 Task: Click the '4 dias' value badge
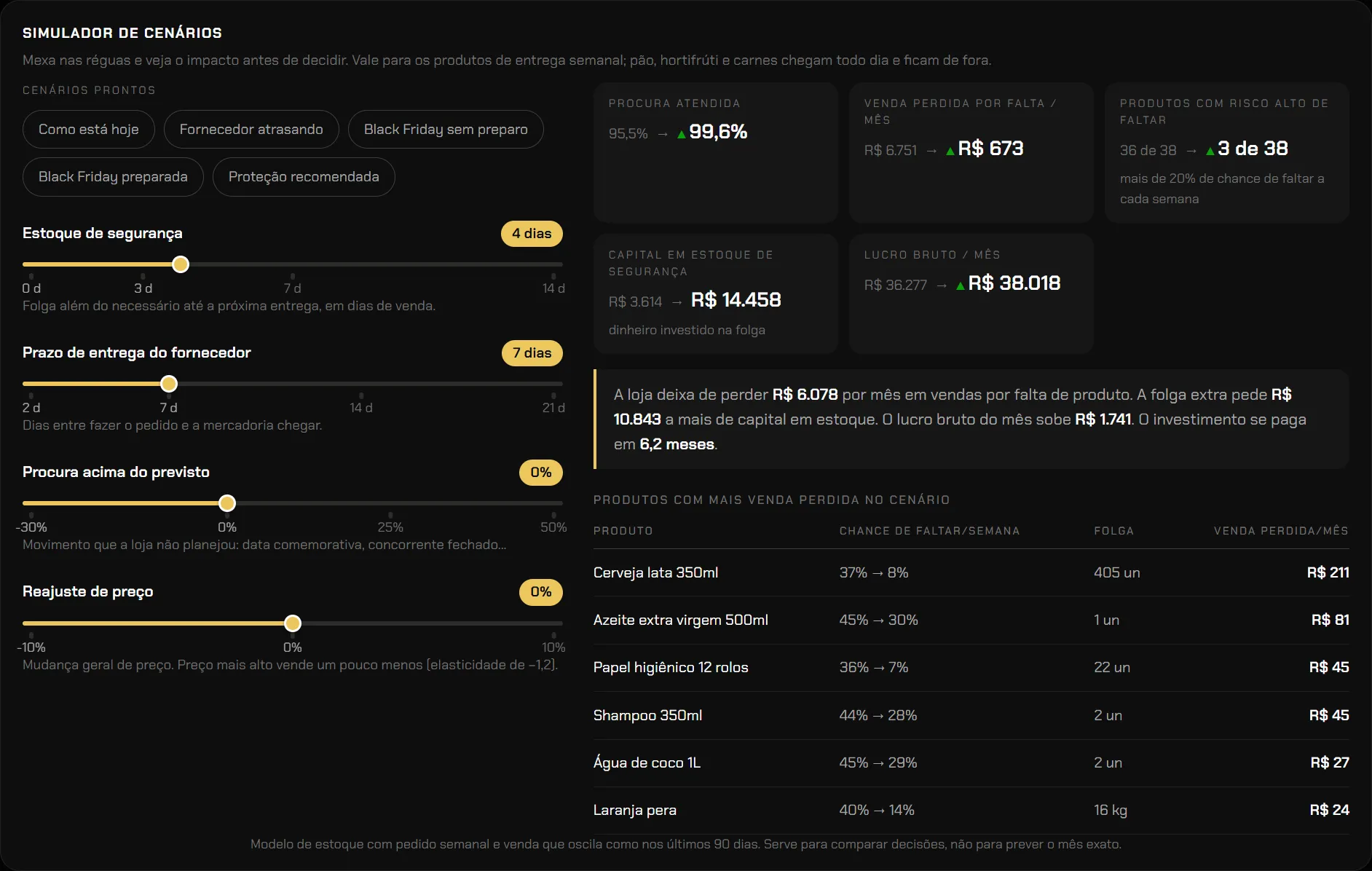click(532, 234)
